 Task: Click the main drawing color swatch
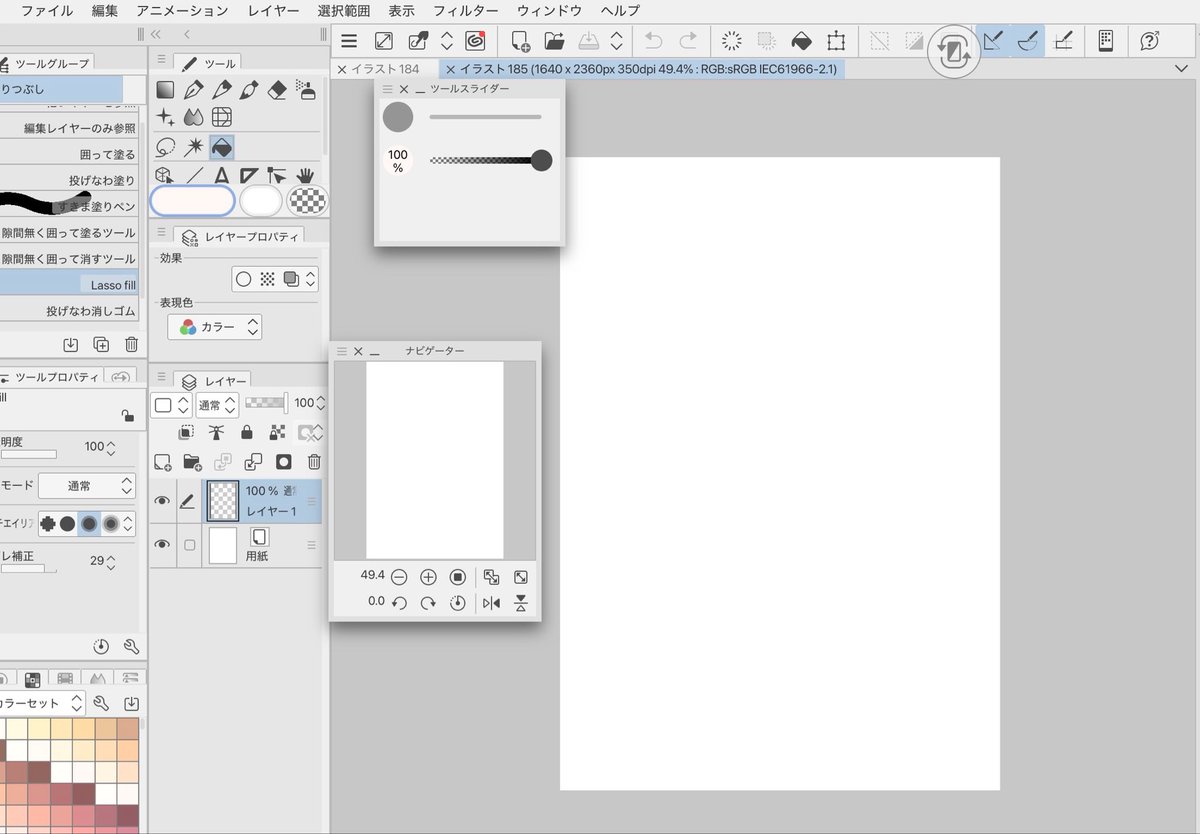193,201
